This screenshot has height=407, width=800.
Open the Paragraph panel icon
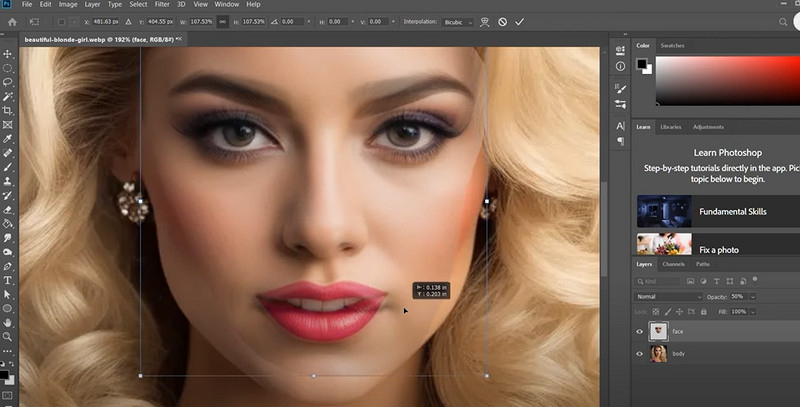coord(620,141)
